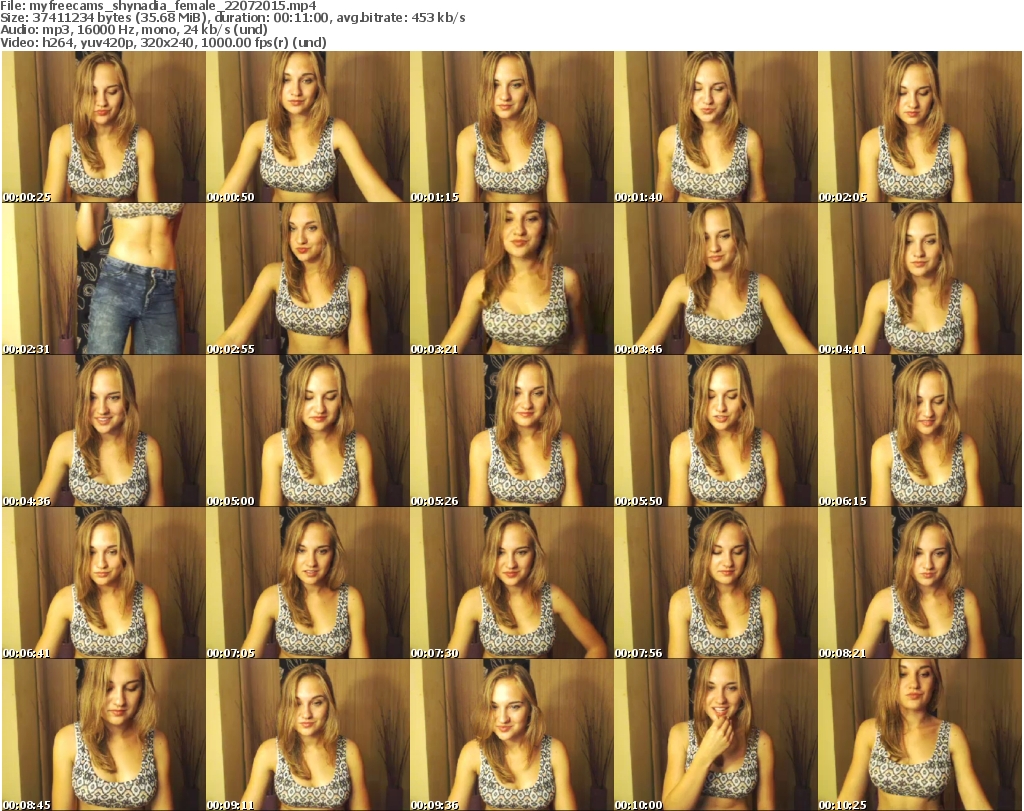Pick the frame stamped 00:05:00
Screen dimensions: 1024x811
308,431
